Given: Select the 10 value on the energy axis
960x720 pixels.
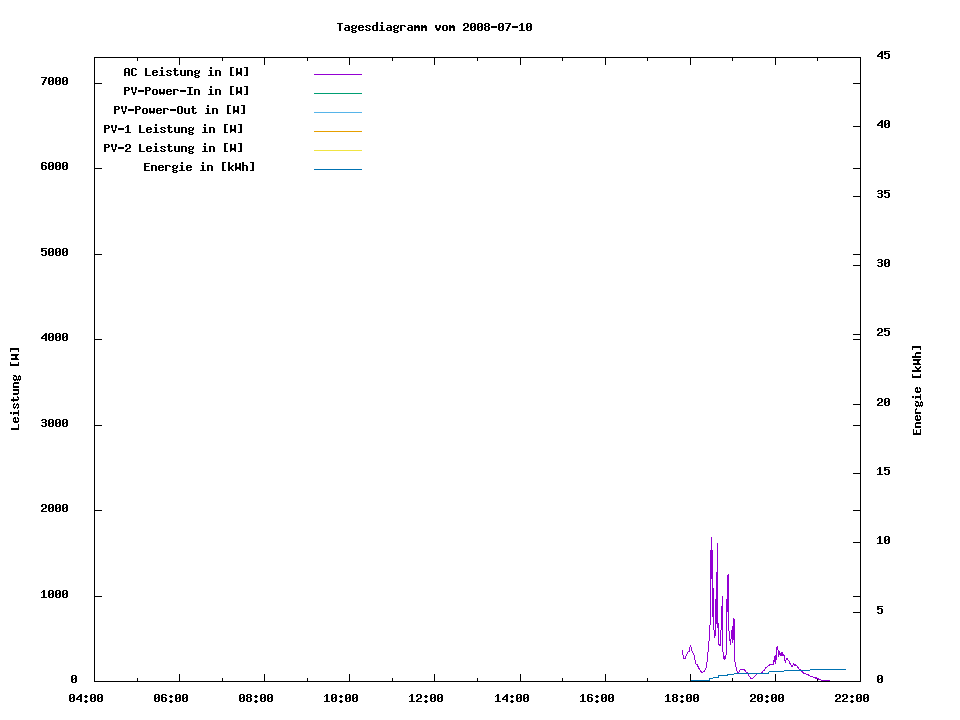Looking at the screenshot, I should (884, 541).
